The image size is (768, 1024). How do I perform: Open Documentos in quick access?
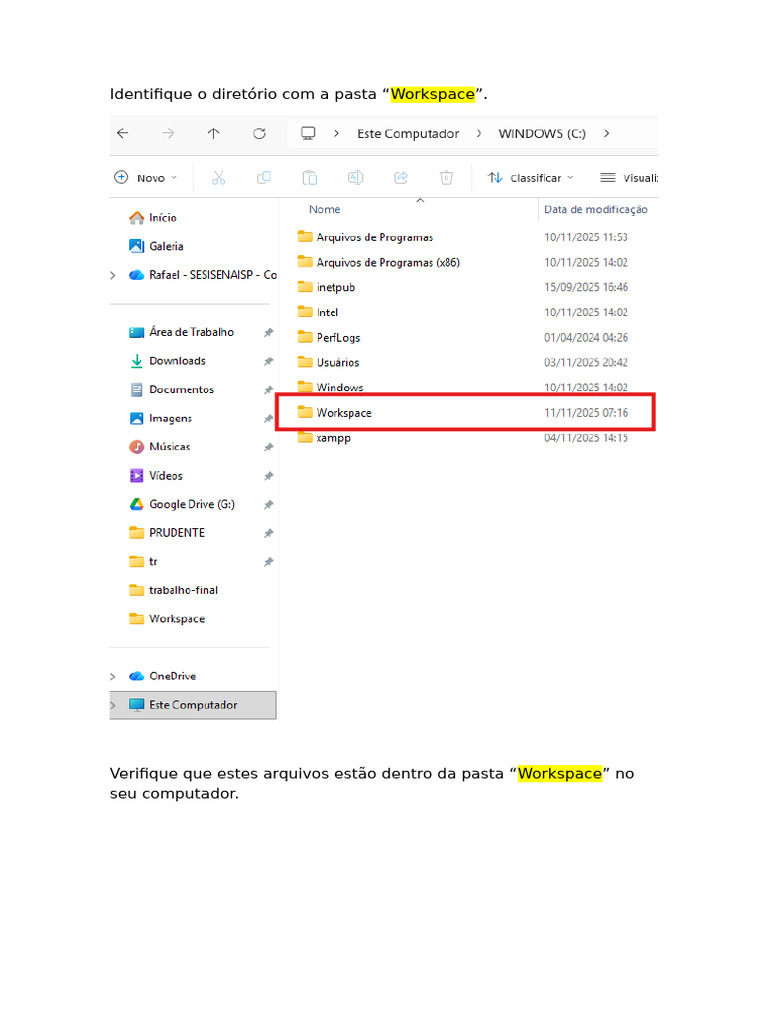click(172, 390)
